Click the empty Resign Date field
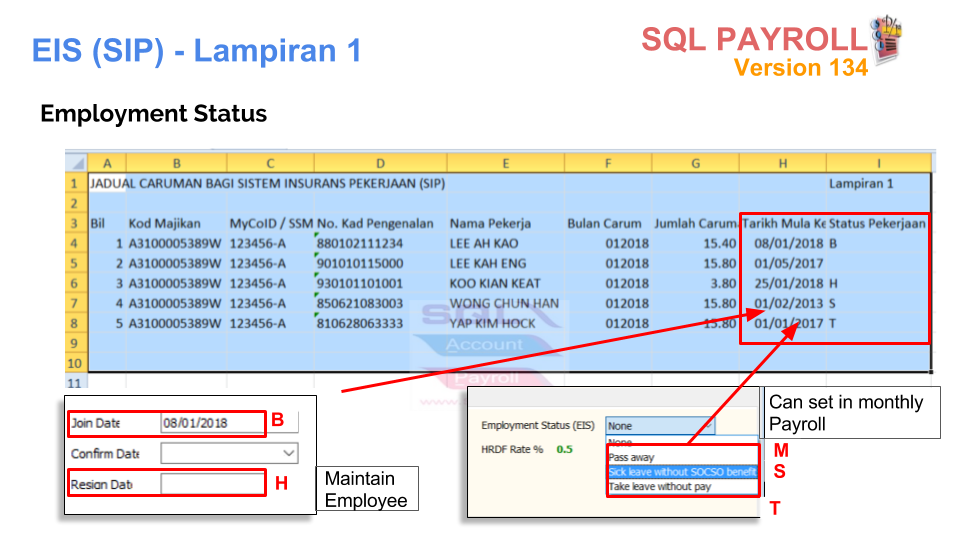Image resolution: width=960 pixels, height=540 pixels. pyautogui.click(x=212, y=484)
